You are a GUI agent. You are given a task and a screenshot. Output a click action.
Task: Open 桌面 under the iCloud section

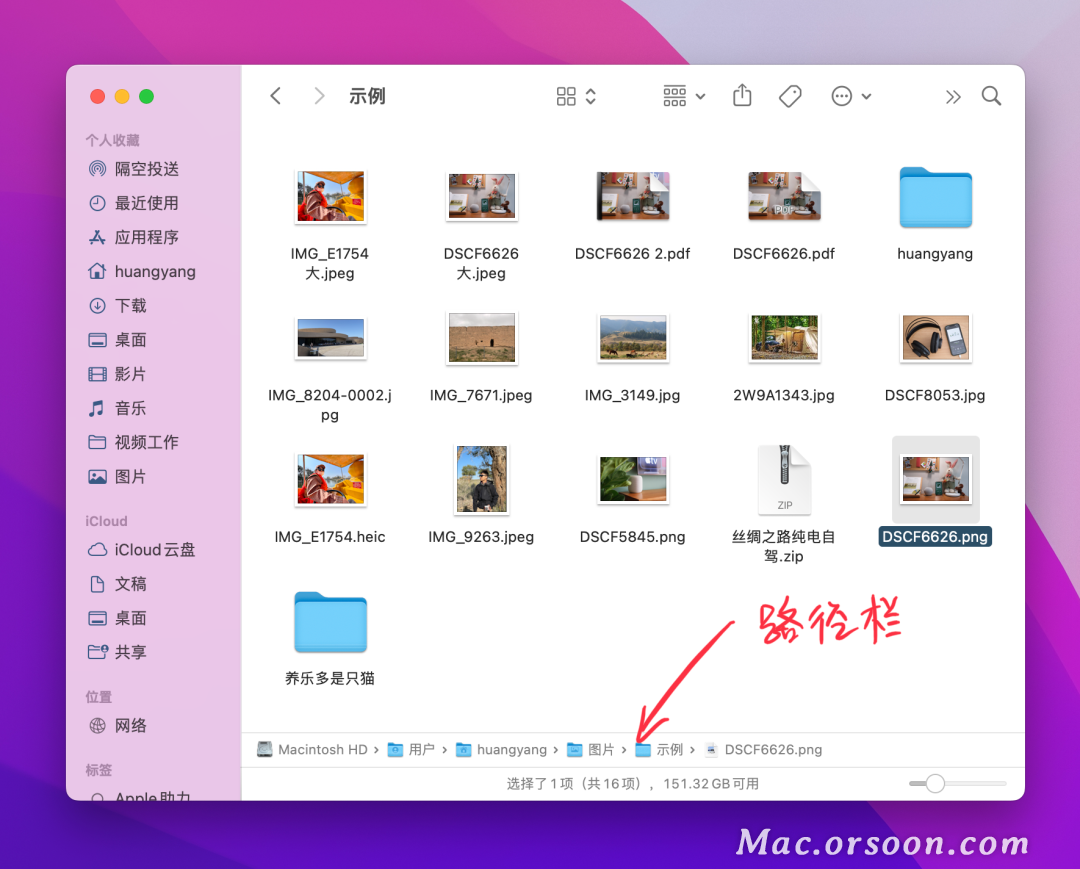[118, 618]
